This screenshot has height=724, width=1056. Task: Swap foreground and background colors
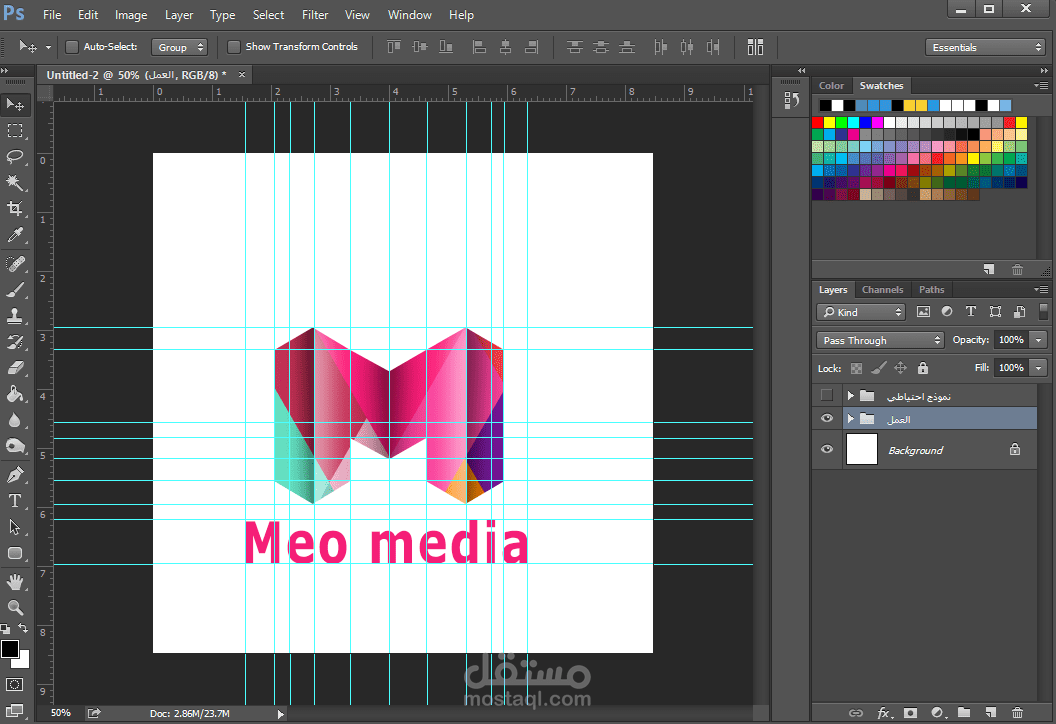pos(24,628)
